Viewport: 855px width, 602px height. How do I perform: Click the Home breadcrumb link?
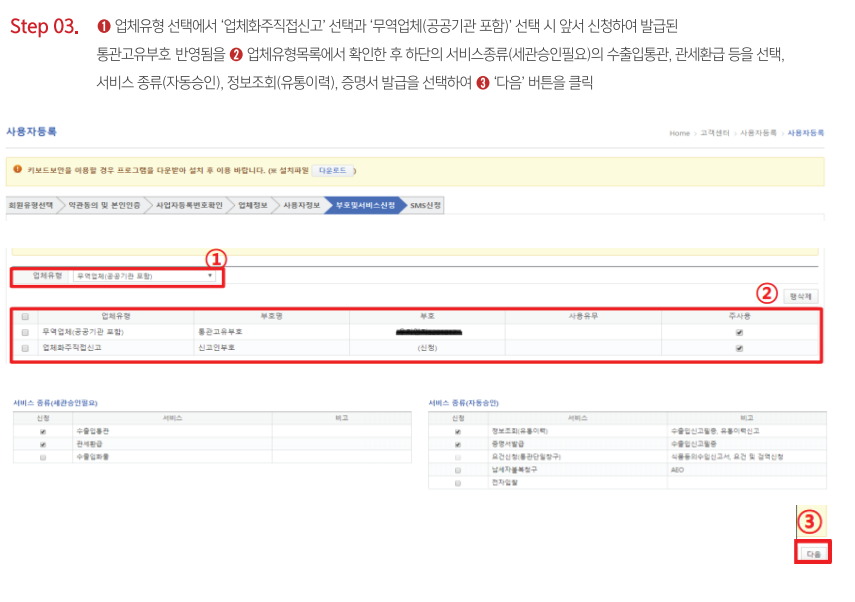[679, 133]
